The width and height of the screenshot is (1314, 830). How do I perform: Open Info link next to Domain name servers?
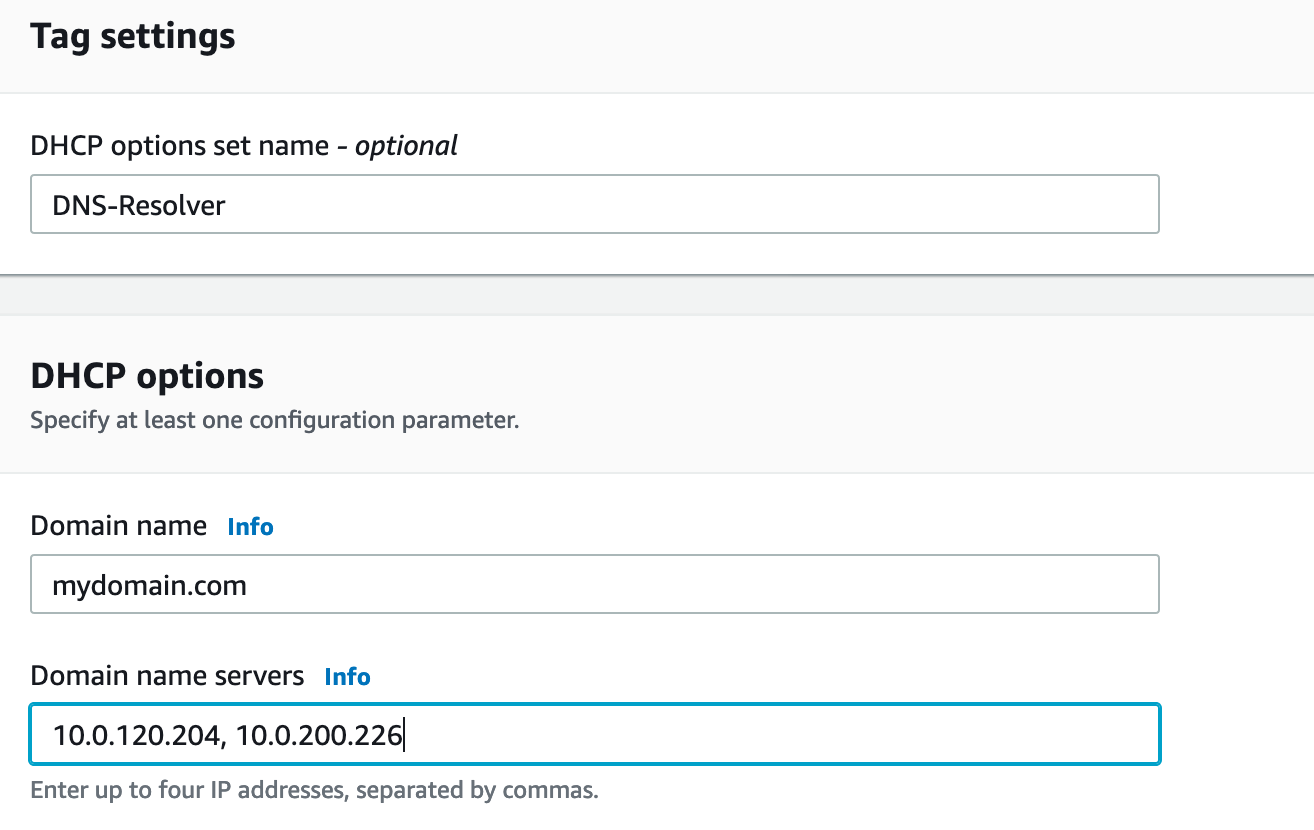coord(347,677)
